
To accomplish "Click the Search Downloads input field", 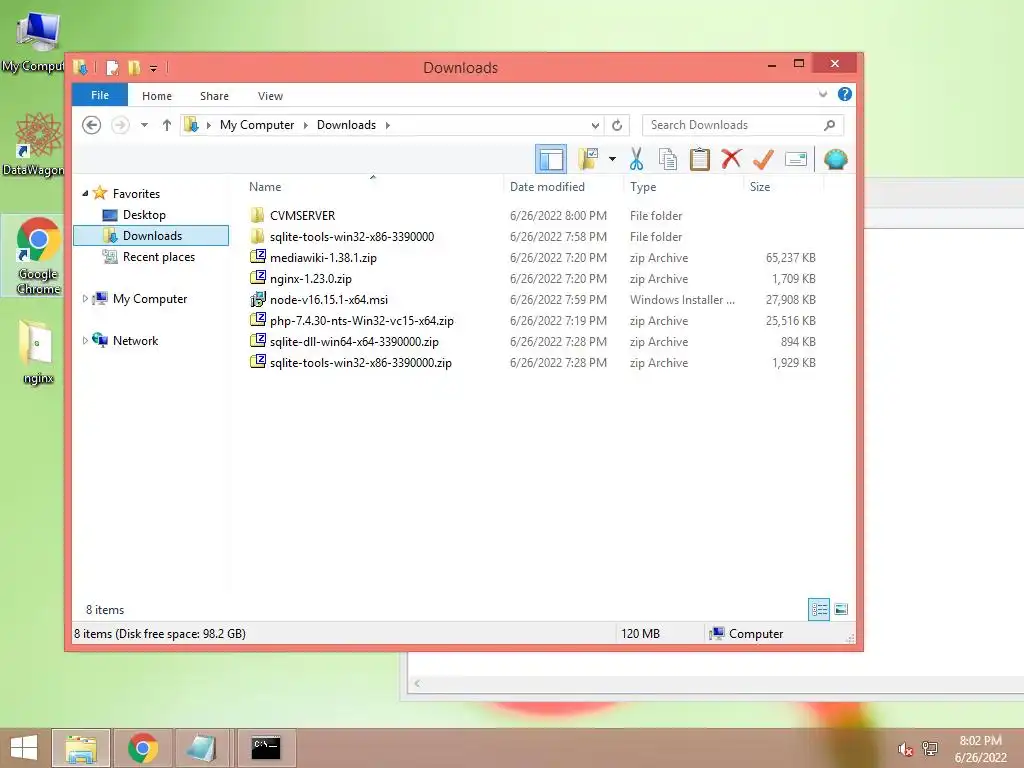I will click(743, 125).
